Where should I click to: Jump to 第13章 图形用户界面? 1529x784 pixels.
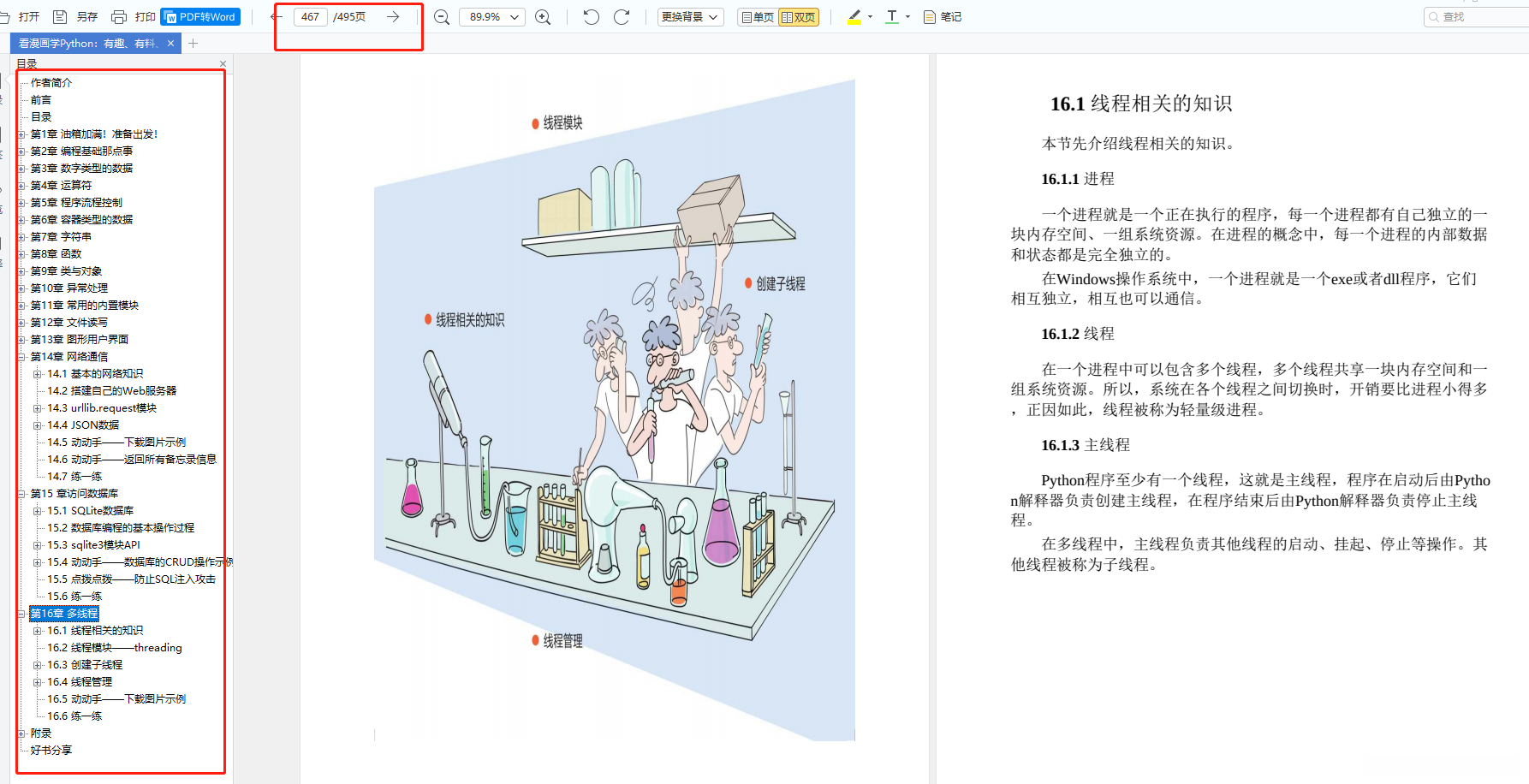click(x=80, y=340)
